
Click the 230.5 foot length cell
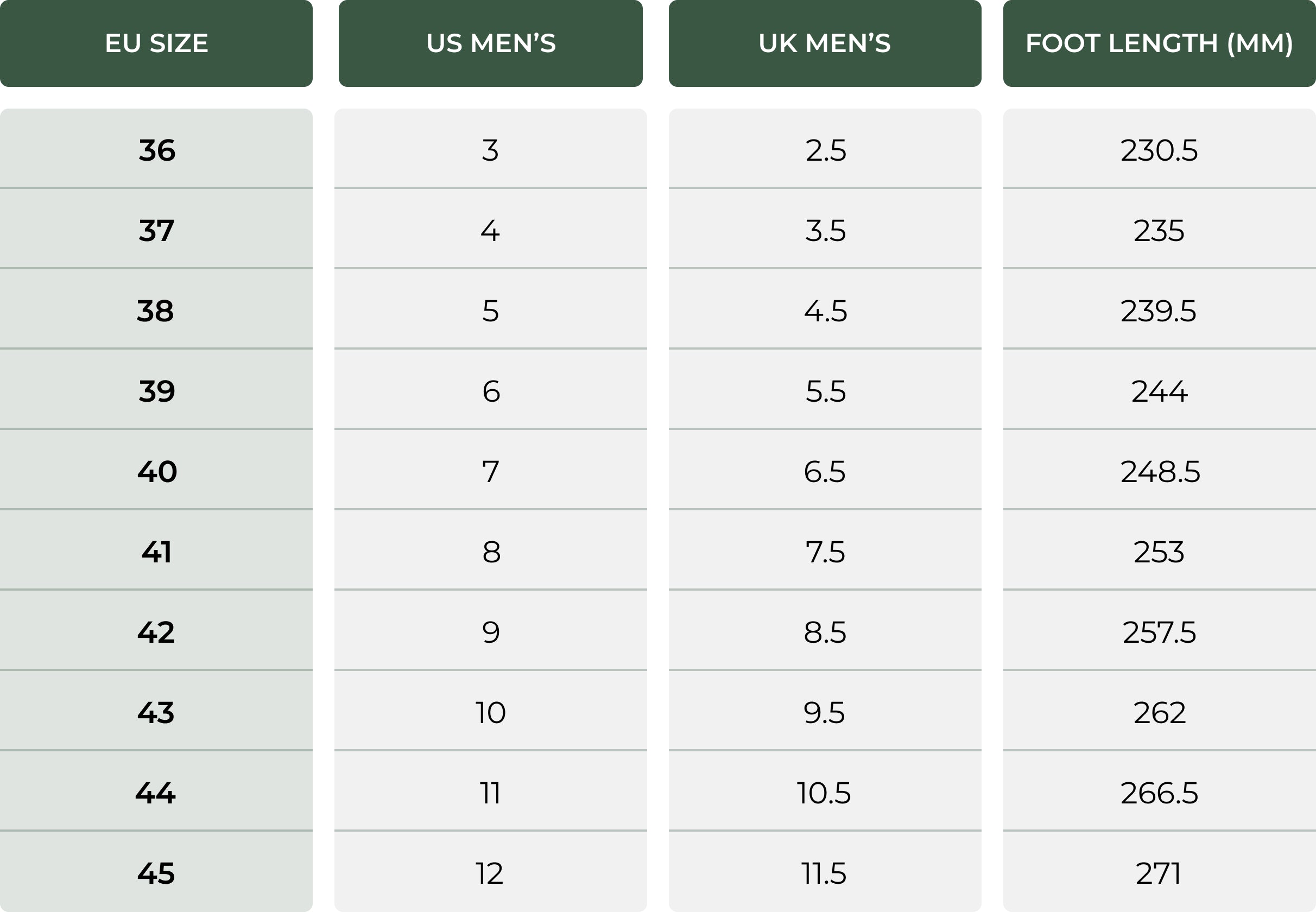tap(1160, 148)
